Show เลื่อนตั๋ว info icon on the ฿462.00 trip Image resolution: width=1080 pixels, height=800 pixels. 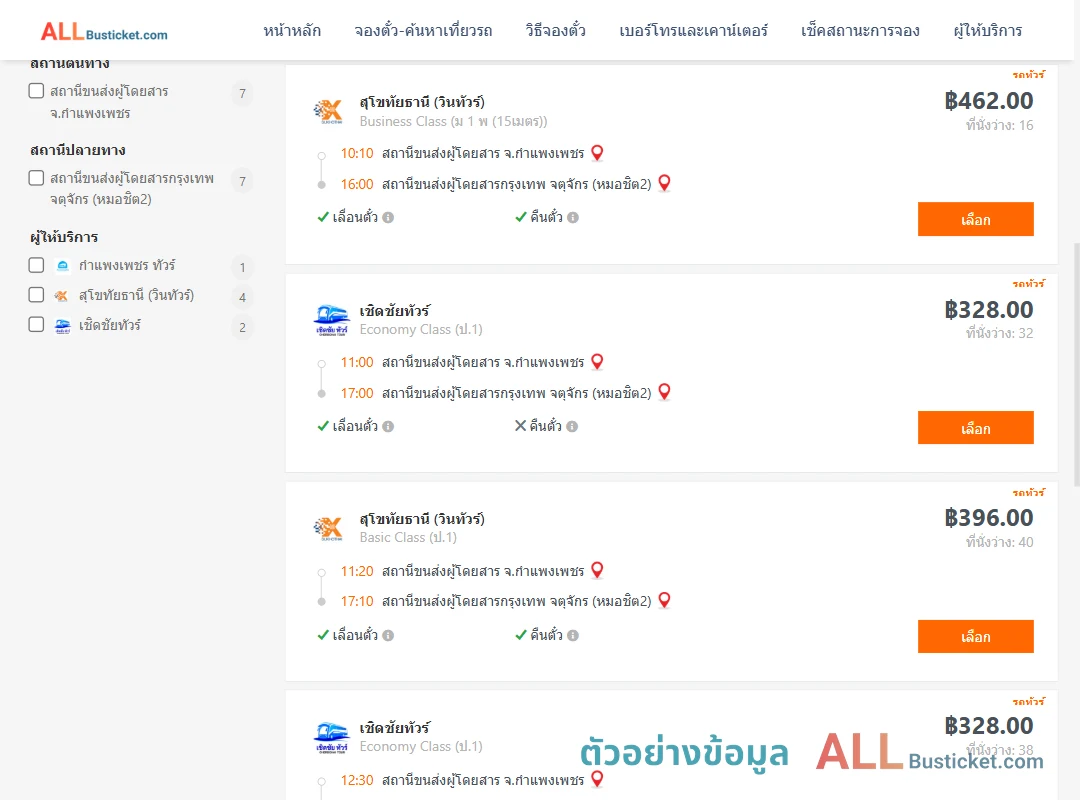(388, 218)
